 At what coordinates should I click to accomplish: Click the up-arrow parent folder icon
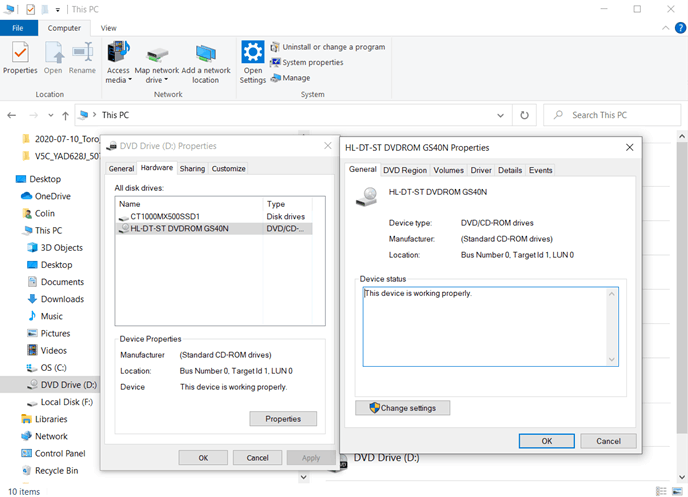point(65,115)
